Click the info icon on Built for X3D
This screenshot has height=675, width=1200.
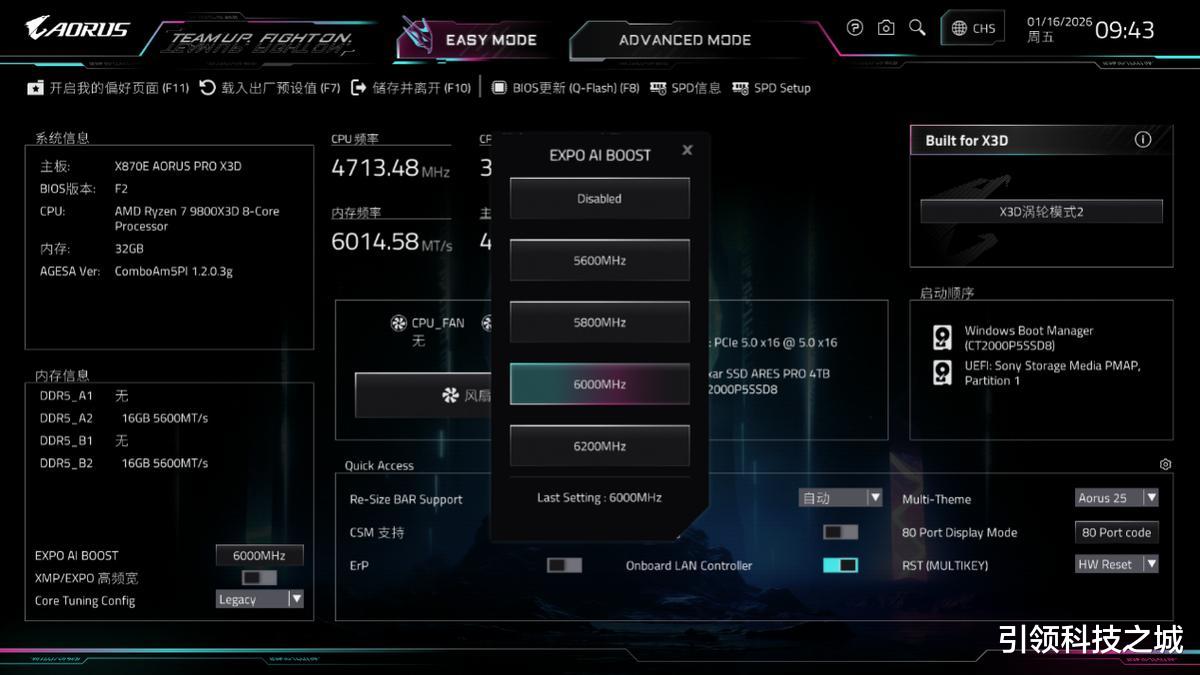1143,140
